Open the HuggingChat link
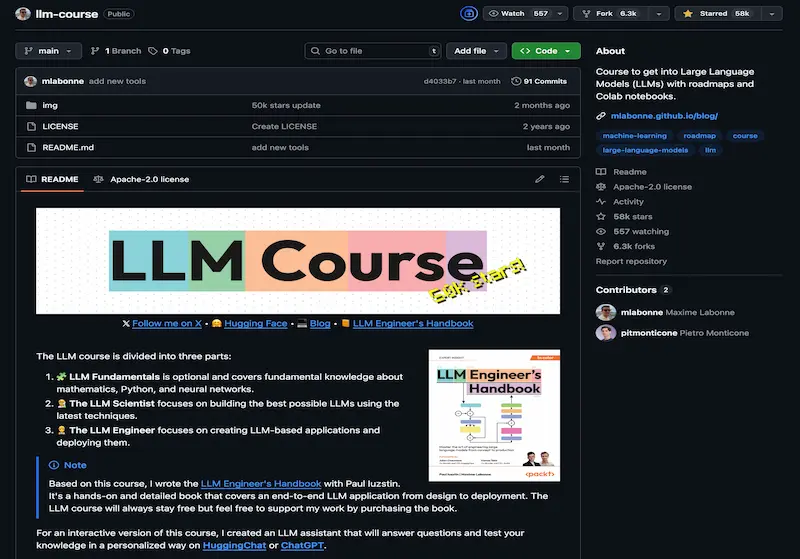 (x=234, y=545)
